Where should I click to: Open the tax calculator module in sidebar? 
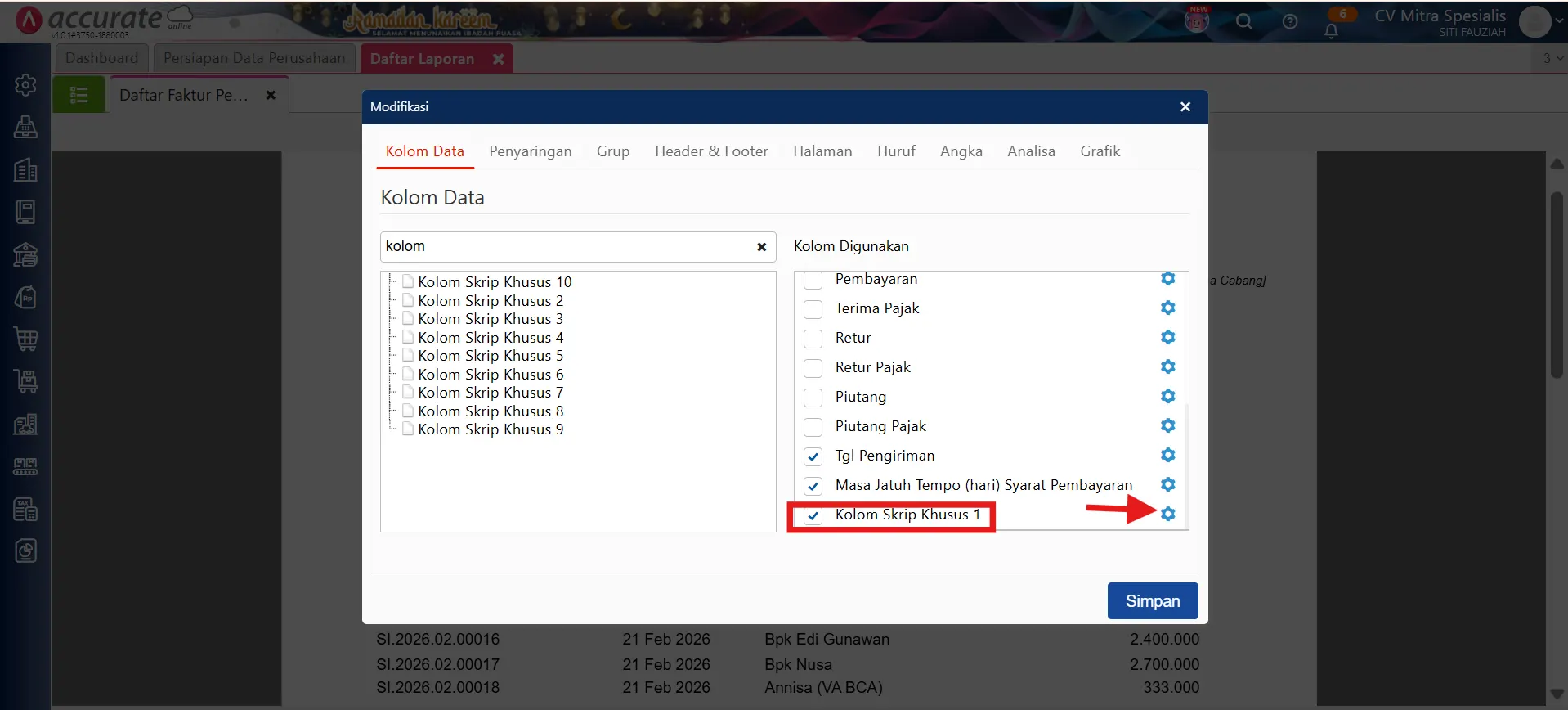[26, 509]
